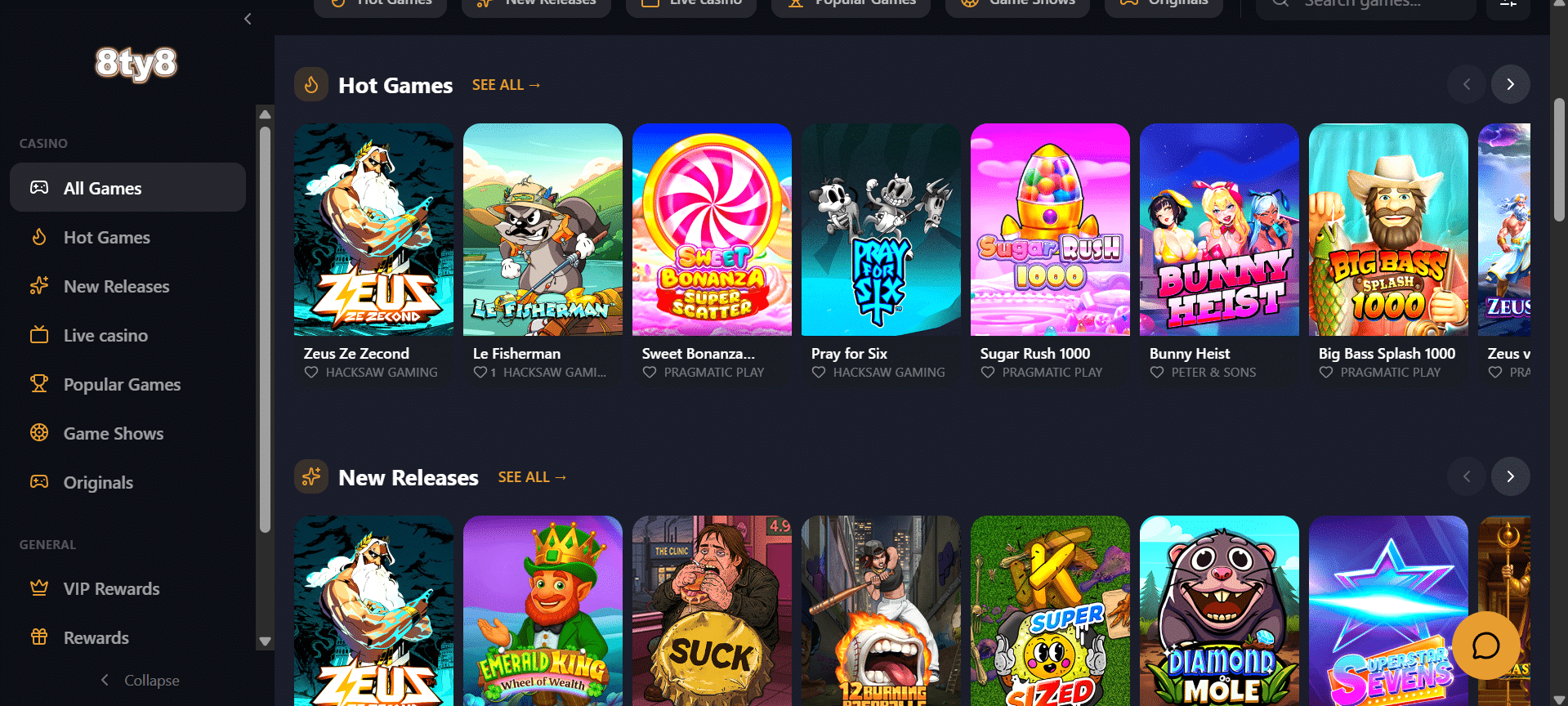The image size is (1568, 706).
Task: Toggle favorite heart for Sugar Rush 1000
Action: [x=988, y=373]
